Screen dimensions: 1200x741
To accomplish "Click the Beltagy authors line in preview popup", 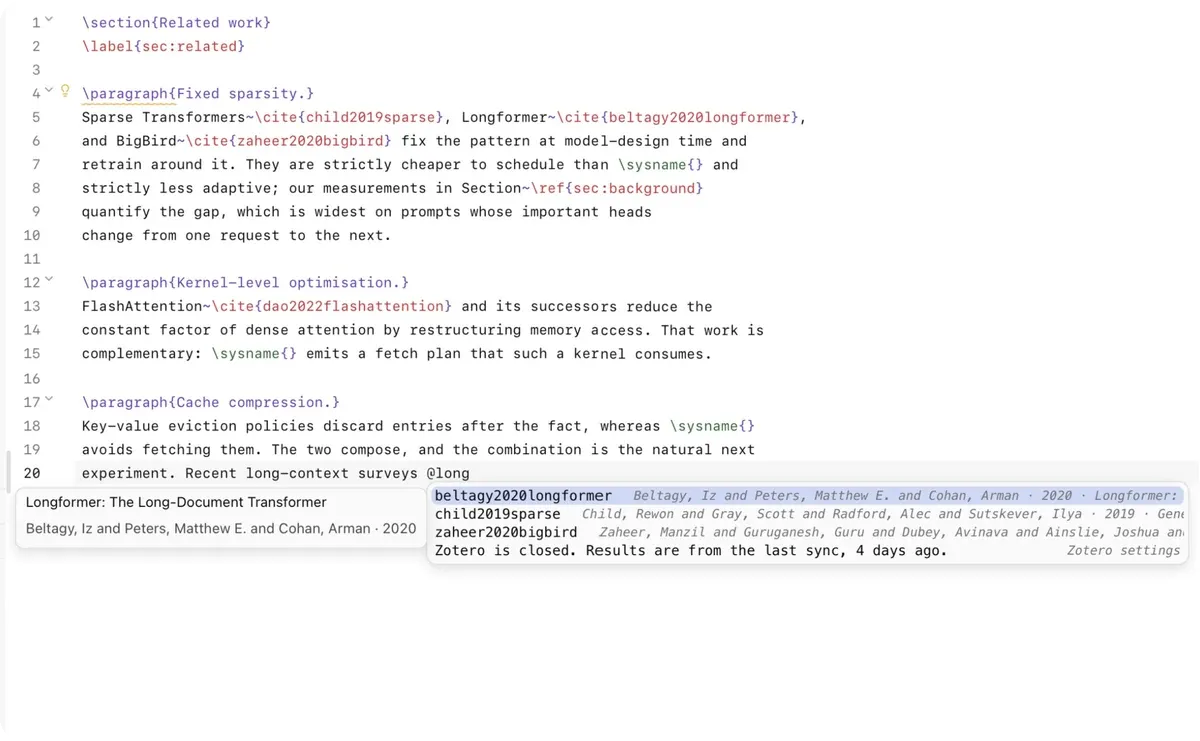I will tap(221, 528).
